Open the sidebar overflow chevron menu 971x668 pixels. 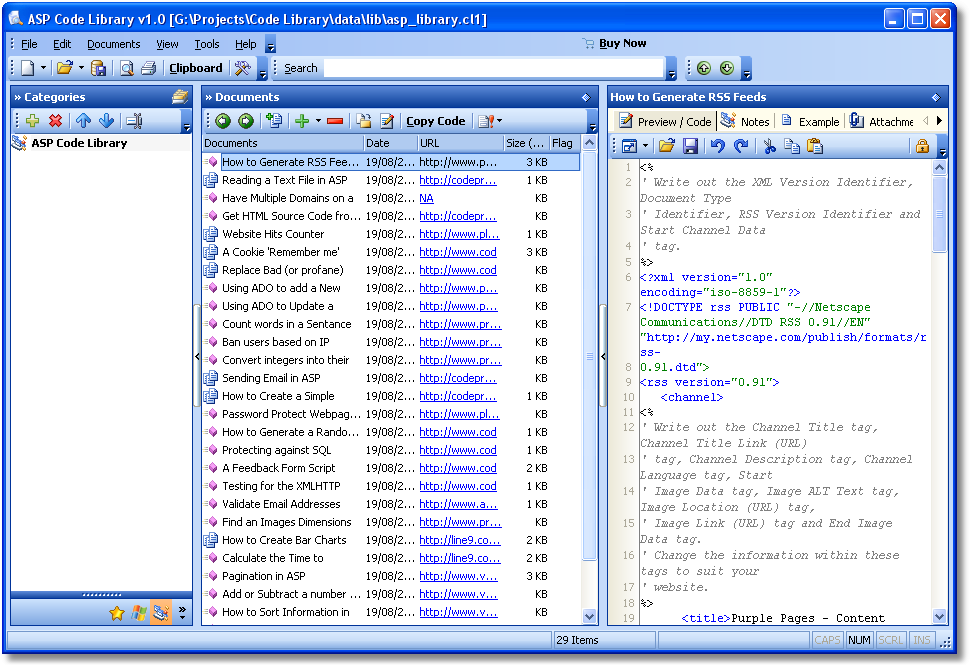[x=183, y=609]
